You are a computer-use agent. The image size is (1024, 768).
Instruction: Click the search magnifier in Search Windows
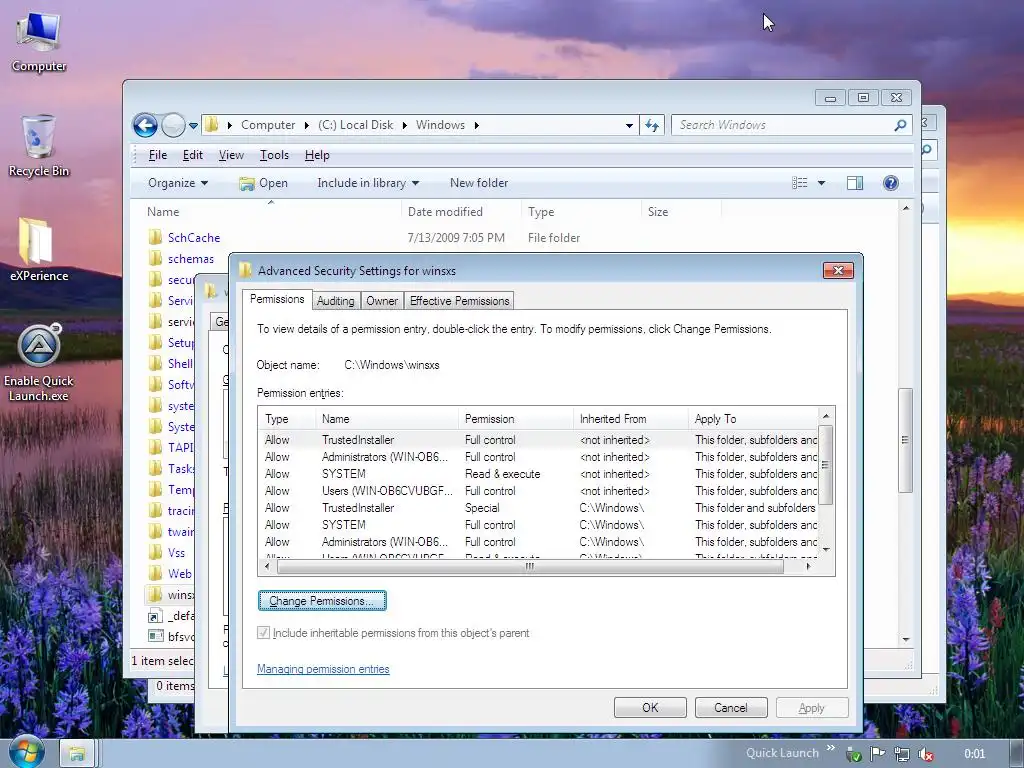900,125
